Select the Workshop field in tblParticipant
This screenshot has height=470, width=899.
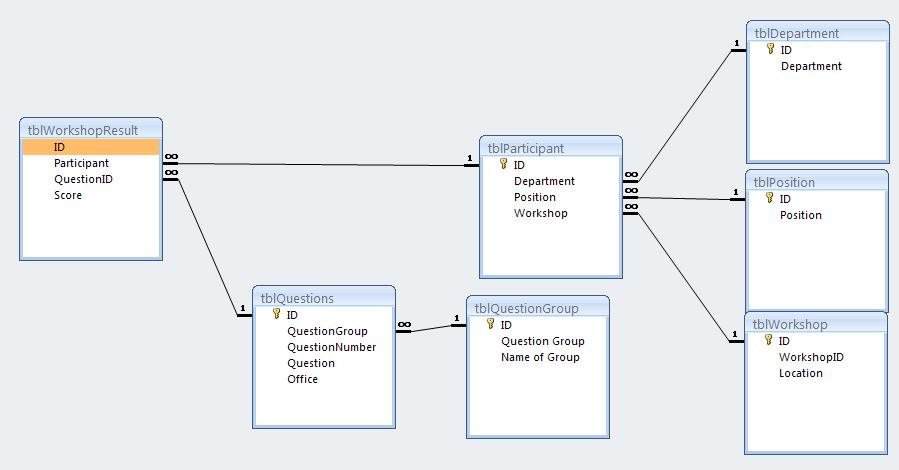click(540, 213)
